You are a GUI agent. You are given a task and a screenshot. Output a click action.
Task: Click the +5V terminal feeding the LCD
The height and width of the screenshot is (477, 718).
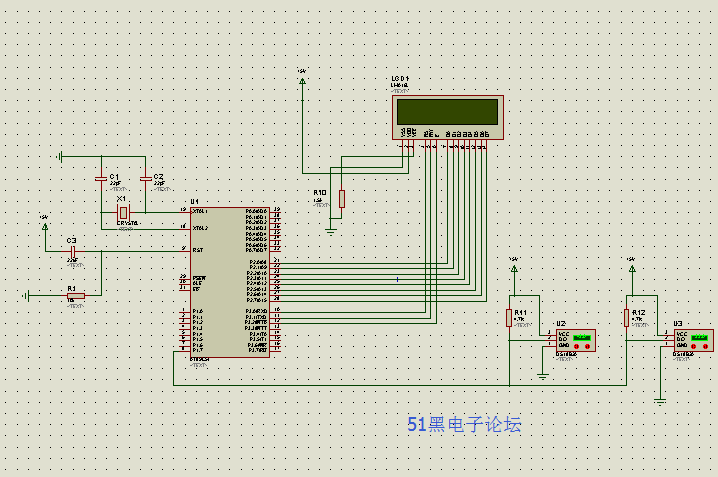(x=302, y=78)
